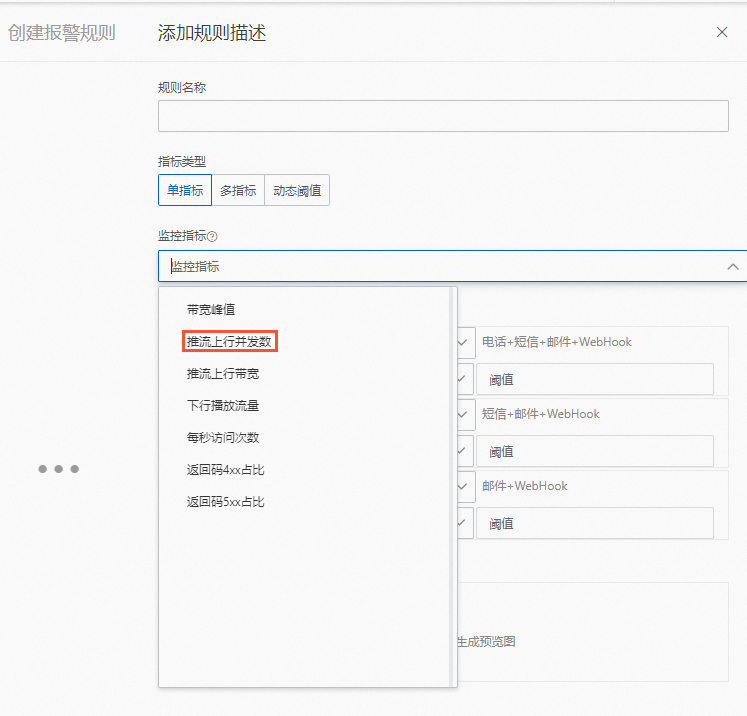Open condition dropdown left of first 阈值
Screen dimensions: 747x716
click(x=465, y=379)
